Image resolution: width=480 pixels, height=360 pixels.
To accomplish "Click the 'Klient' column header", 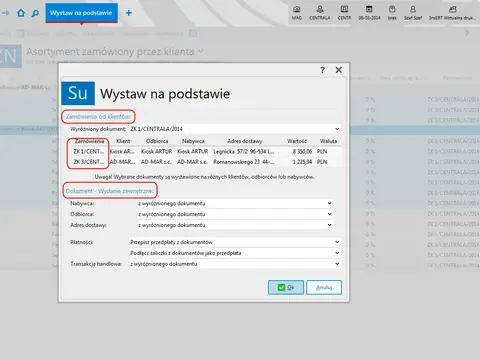I will [x=123, y=141].
